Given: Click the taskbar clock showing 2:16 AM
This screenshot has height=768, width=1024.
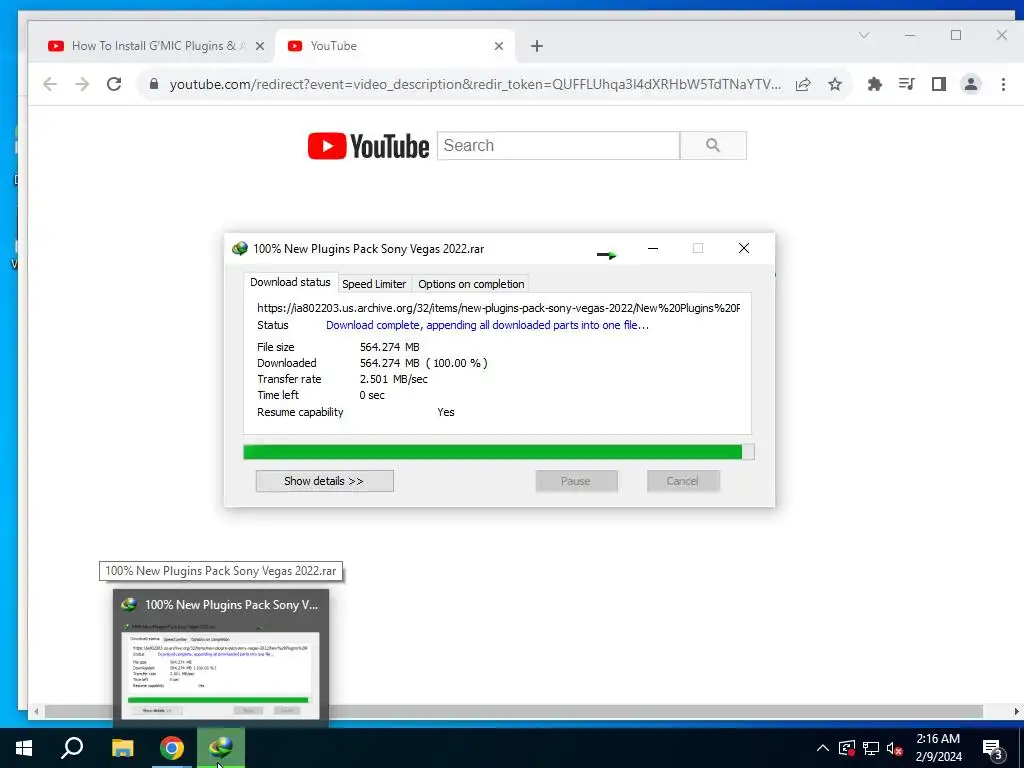Looking at the screenshot, I should [938, 748].
